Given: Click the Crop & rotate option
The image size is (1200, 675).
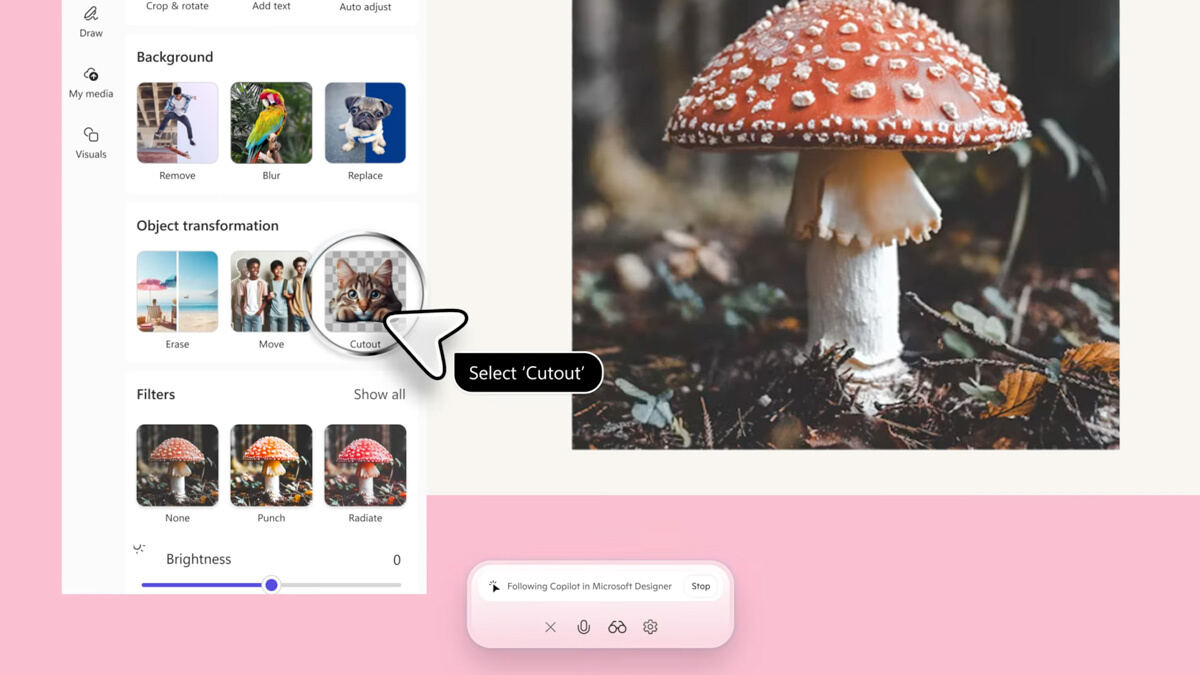Looking at the screenshot, I should click(x=177, y=6).
